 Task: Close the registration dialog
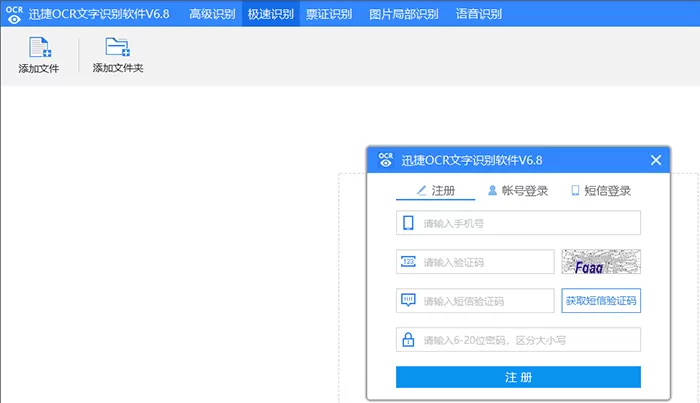[656, 160]
